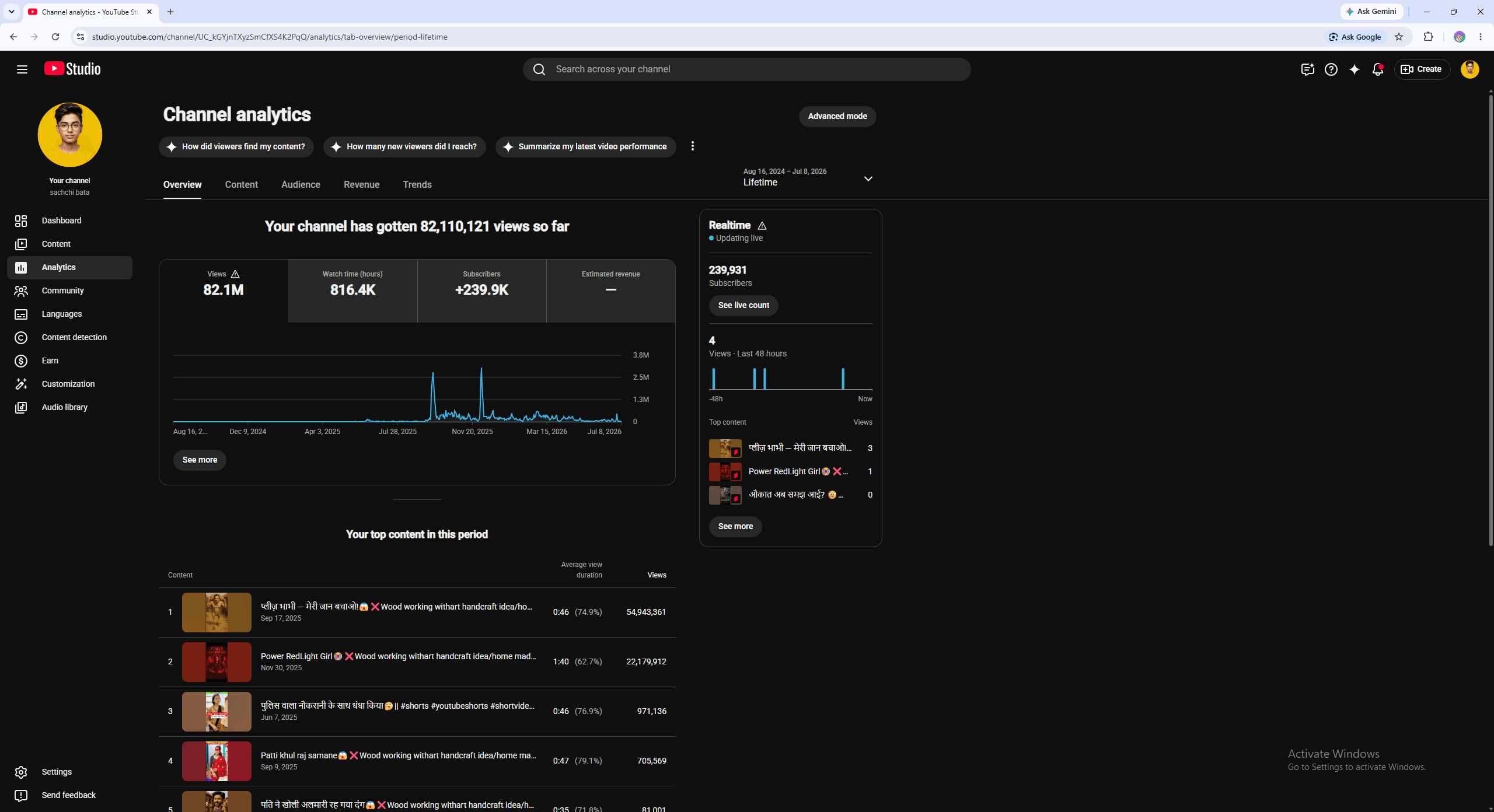Screen dimensions: 1494x812
Task: Open thumbnail of top video ranked 1
Action: coord(217,612)
